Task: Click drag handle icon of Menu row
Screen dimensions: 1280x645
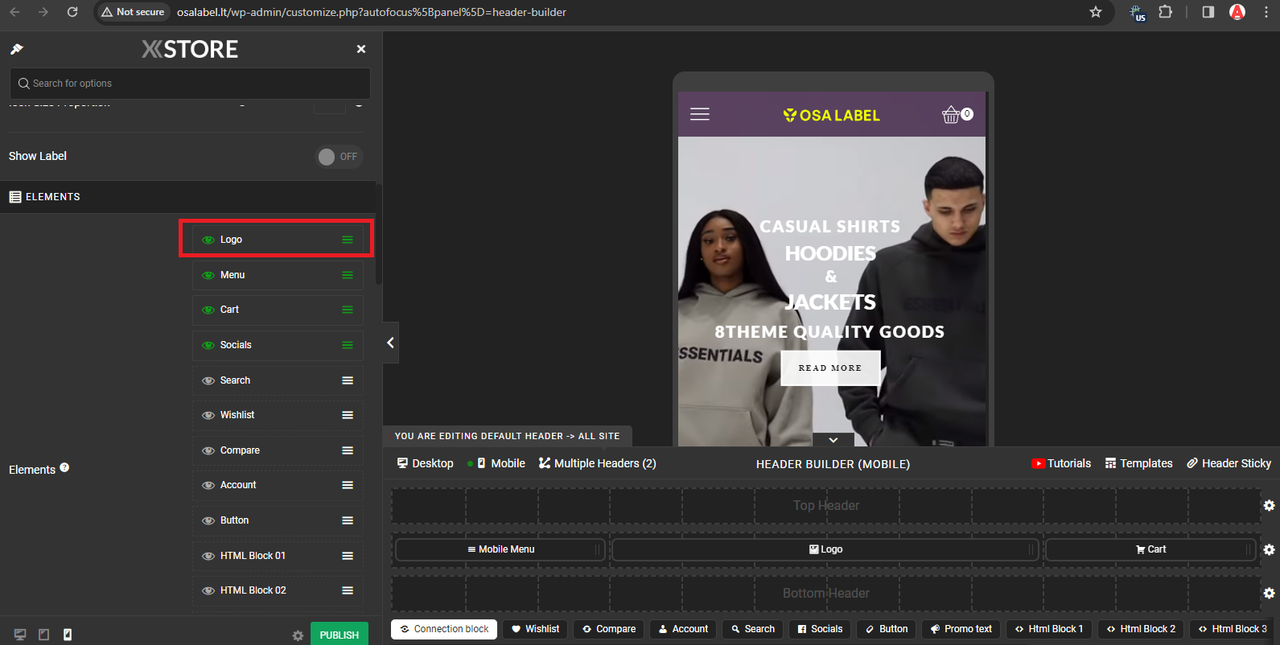Action: [x=347, y=275]
